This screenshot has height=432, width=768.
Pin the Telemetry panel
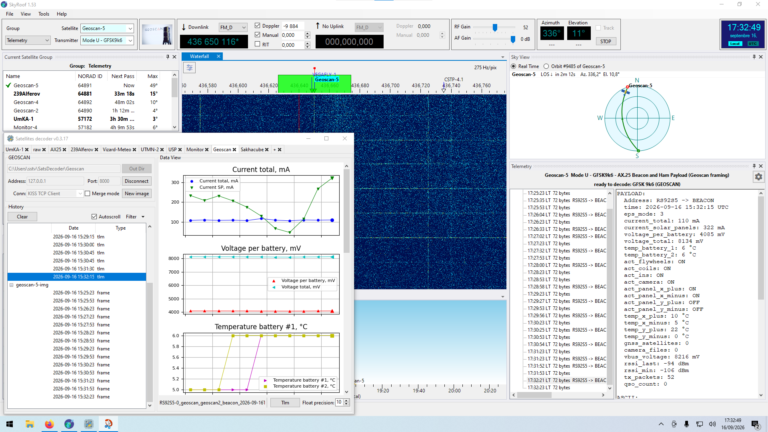[754, 166]
